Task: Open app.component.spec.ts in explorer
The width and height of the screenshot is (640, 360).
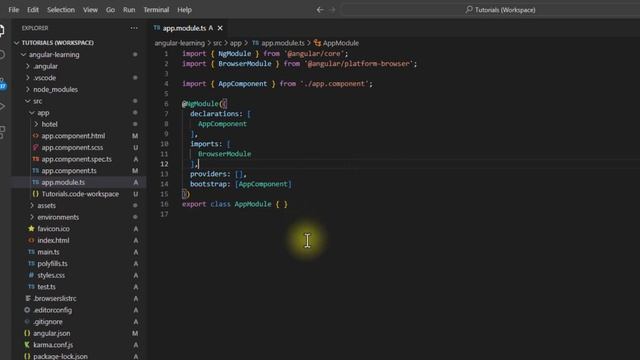Action: coord(76,159)
